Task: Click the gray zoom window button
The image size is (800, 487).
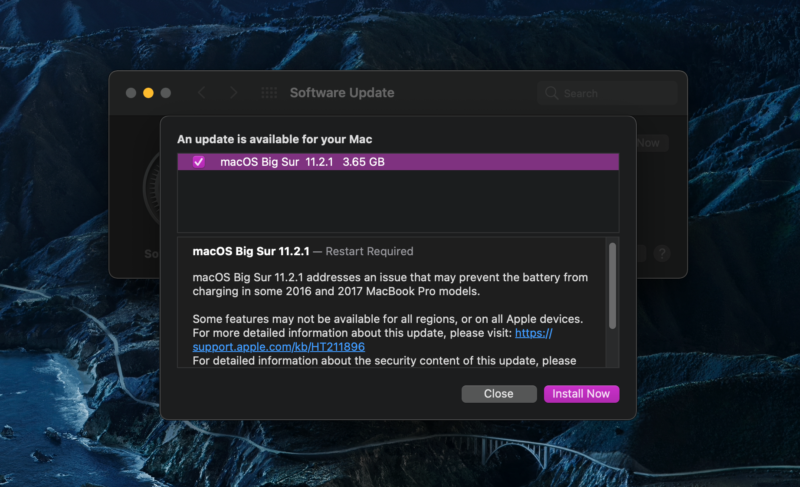Action: point(166,93)
